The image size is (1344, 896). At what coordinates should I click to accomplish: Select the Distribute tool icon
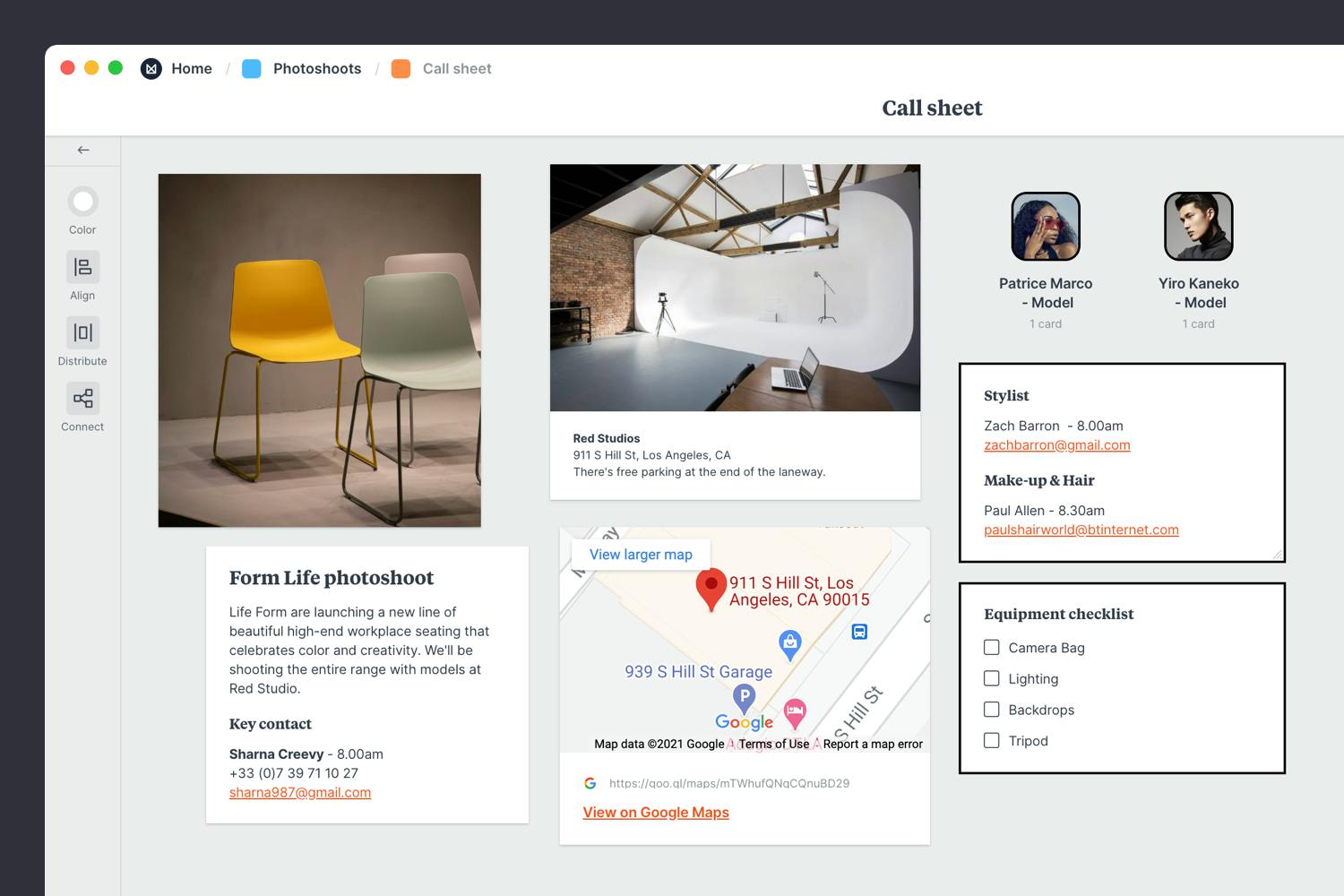point(82,332)
